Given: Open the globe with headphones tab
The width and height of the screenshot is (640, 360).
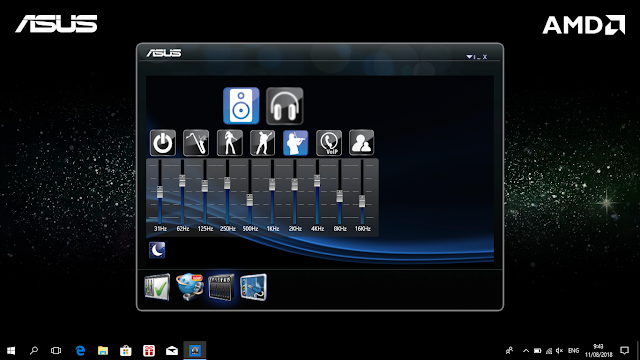Looking at the screenshot, I should click(190, 287).
